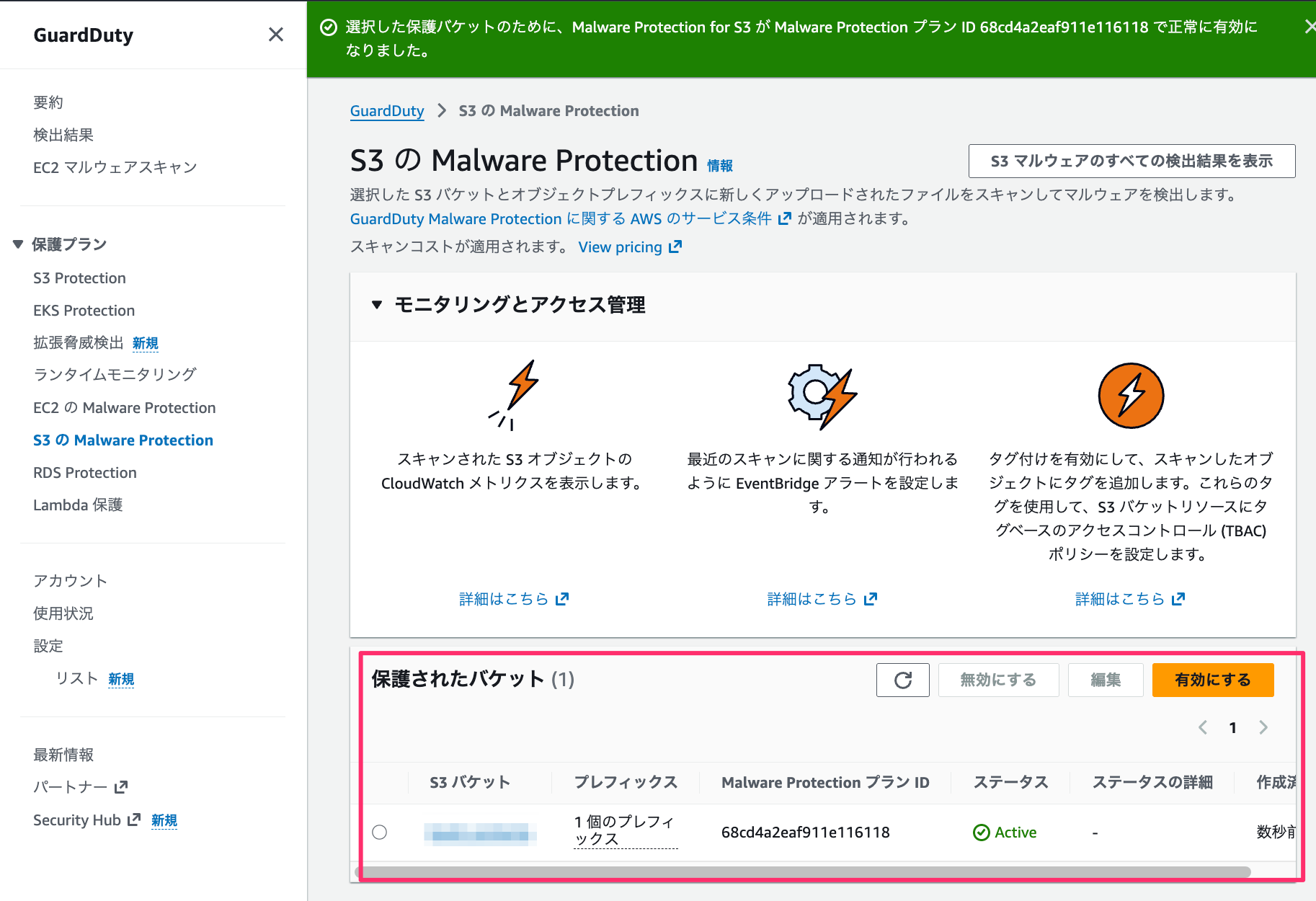
Task: Close the GuardDuty side navigation panel
Action: coord(275,35)
